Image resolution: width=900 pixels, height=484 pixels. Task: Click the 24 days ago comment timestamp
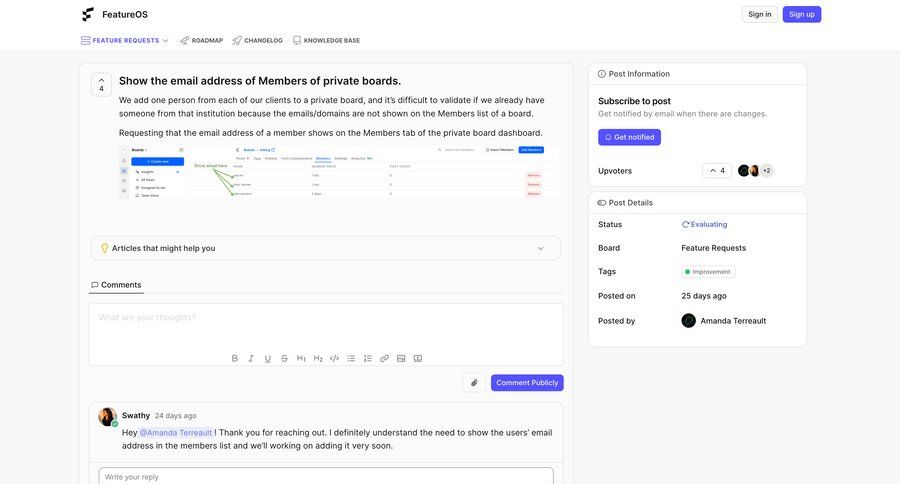176,416
